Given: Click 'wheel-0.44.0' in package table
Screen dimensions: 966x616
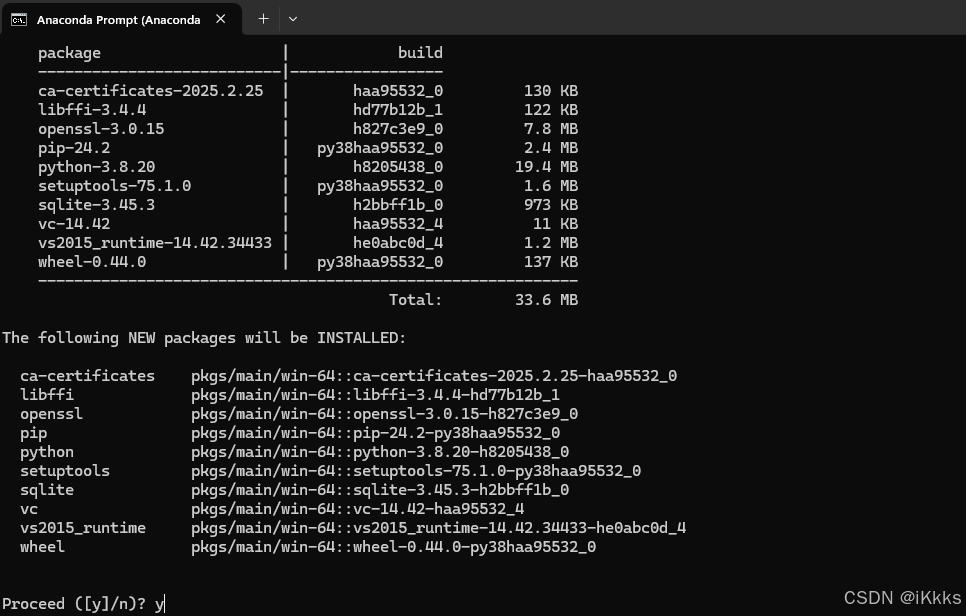Looking at the screenshot, I should 92,262.
